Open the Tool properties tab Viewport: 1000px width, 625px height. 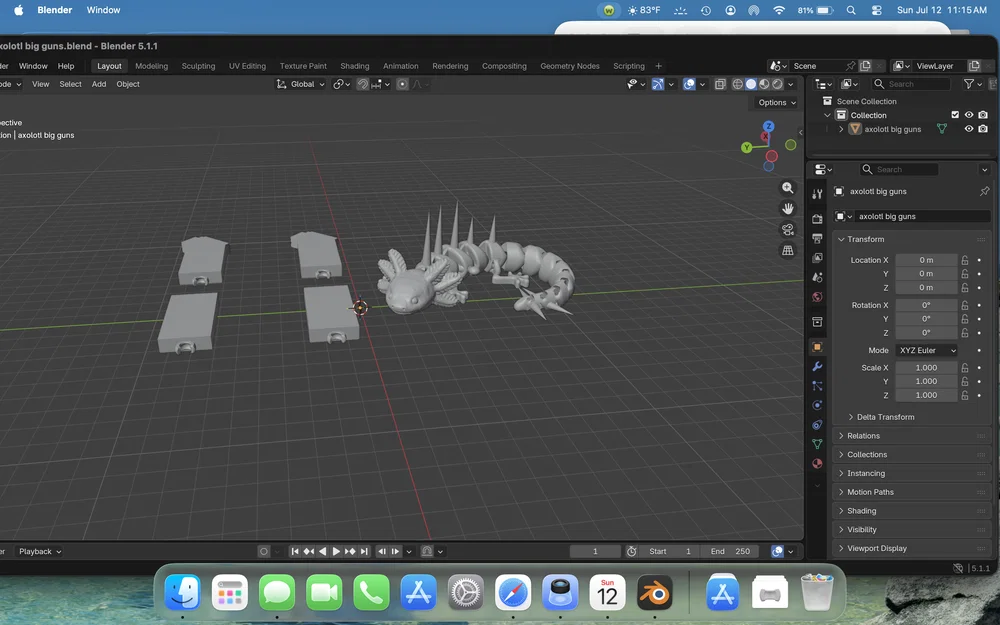point(817,194)
